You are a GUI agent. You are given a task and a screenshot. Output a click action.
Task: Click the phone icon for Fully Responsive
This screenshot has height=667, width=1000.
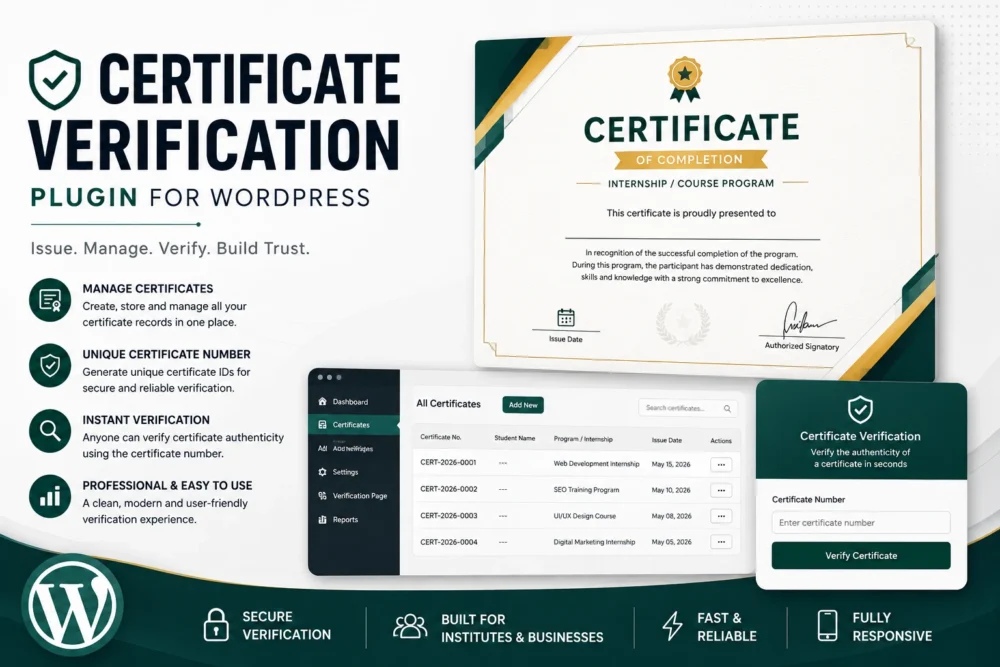click(827, 625)
